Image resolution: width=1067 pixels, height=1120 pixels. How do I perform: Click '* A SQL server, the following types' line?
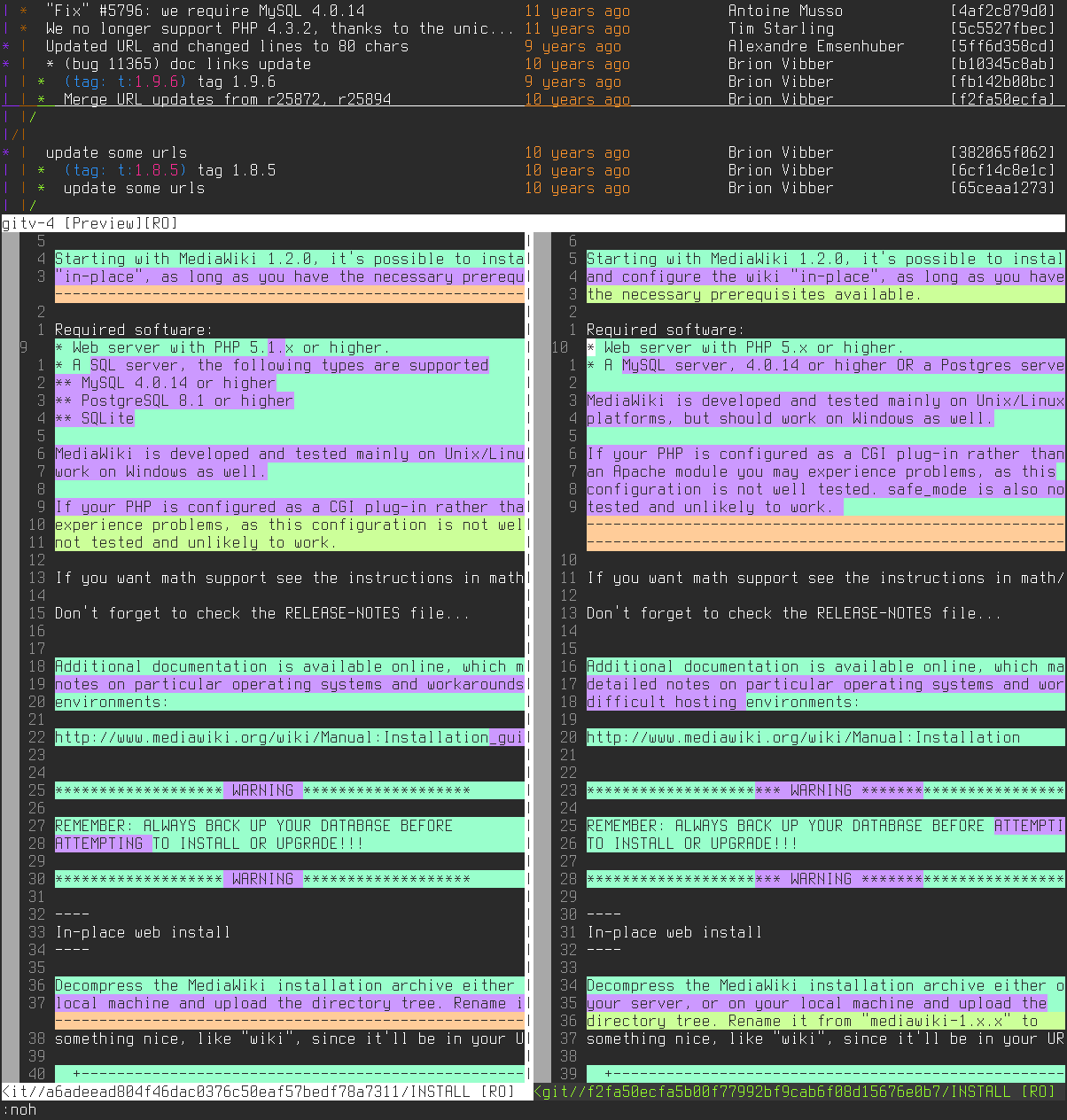pyautogui.click(x=271, y=365)
